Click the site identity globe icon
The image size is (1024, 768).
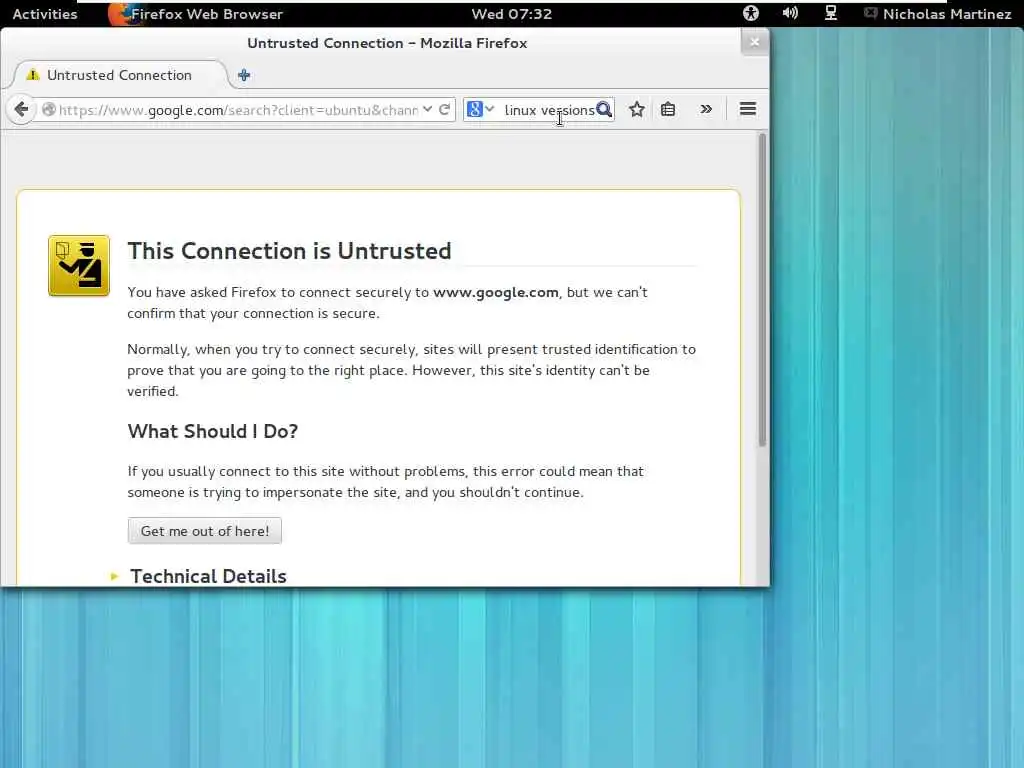(48, 109)
